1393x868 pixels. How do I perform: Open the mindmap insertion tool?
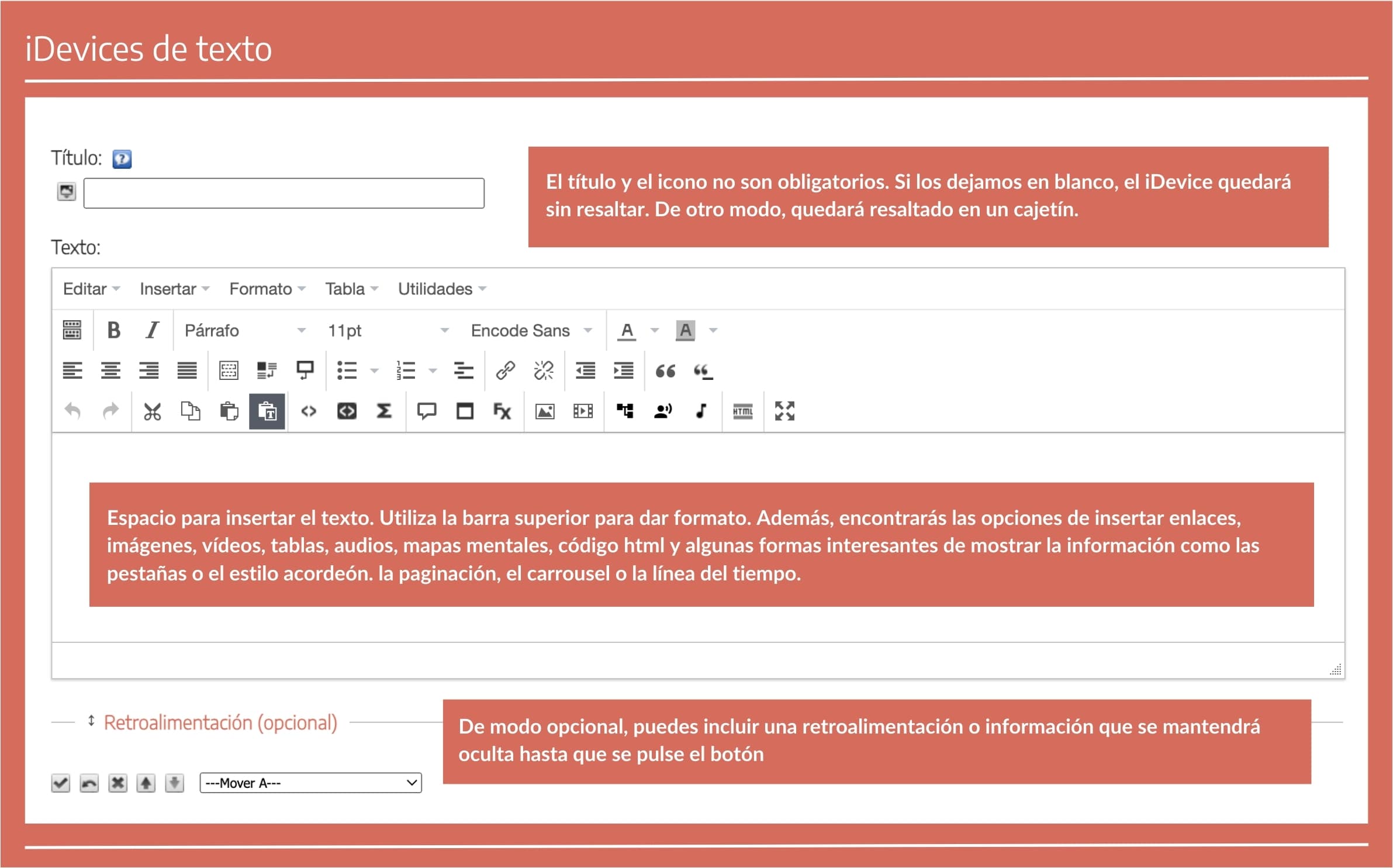[625, 411]
